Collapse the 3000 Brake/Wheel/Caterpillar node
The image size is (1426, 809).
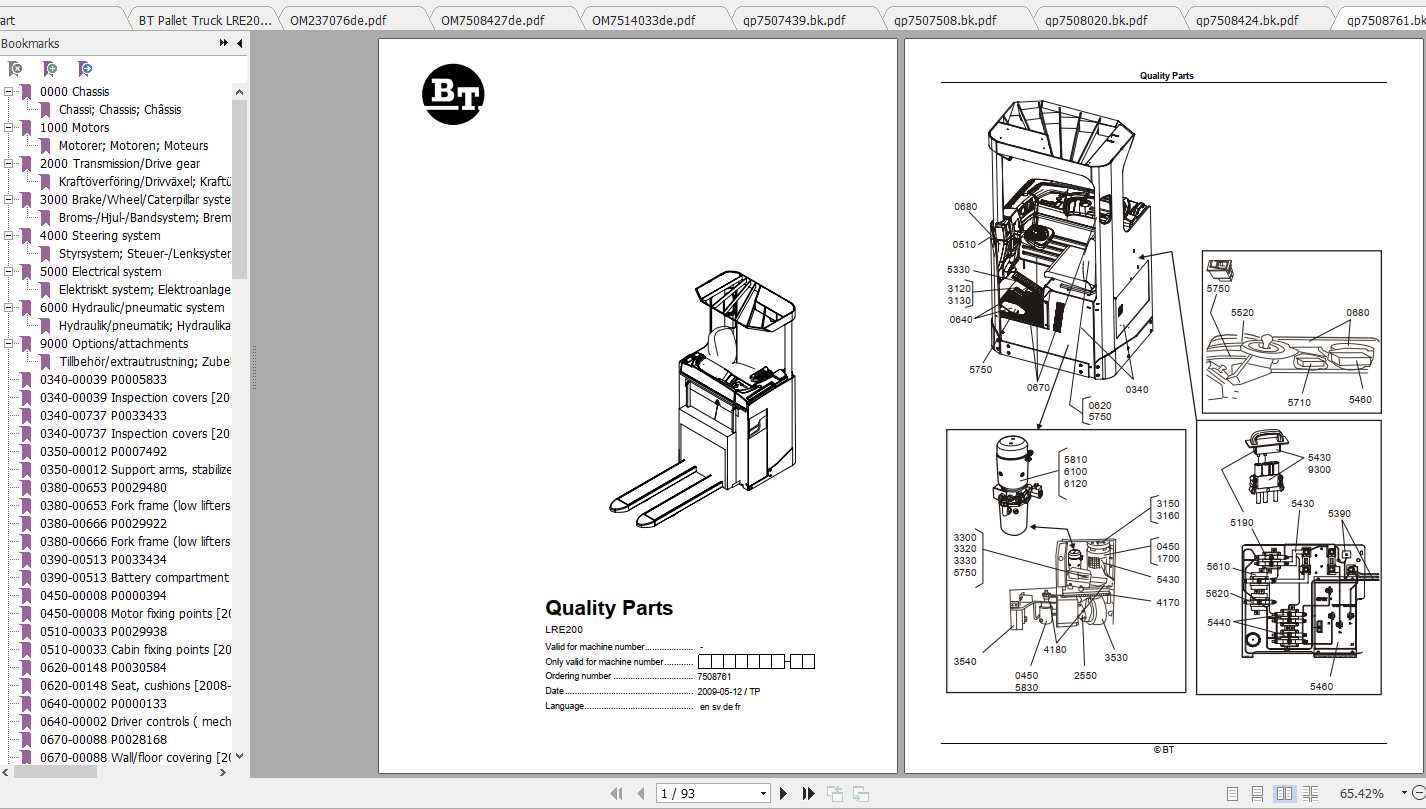[x=9, y=200]
